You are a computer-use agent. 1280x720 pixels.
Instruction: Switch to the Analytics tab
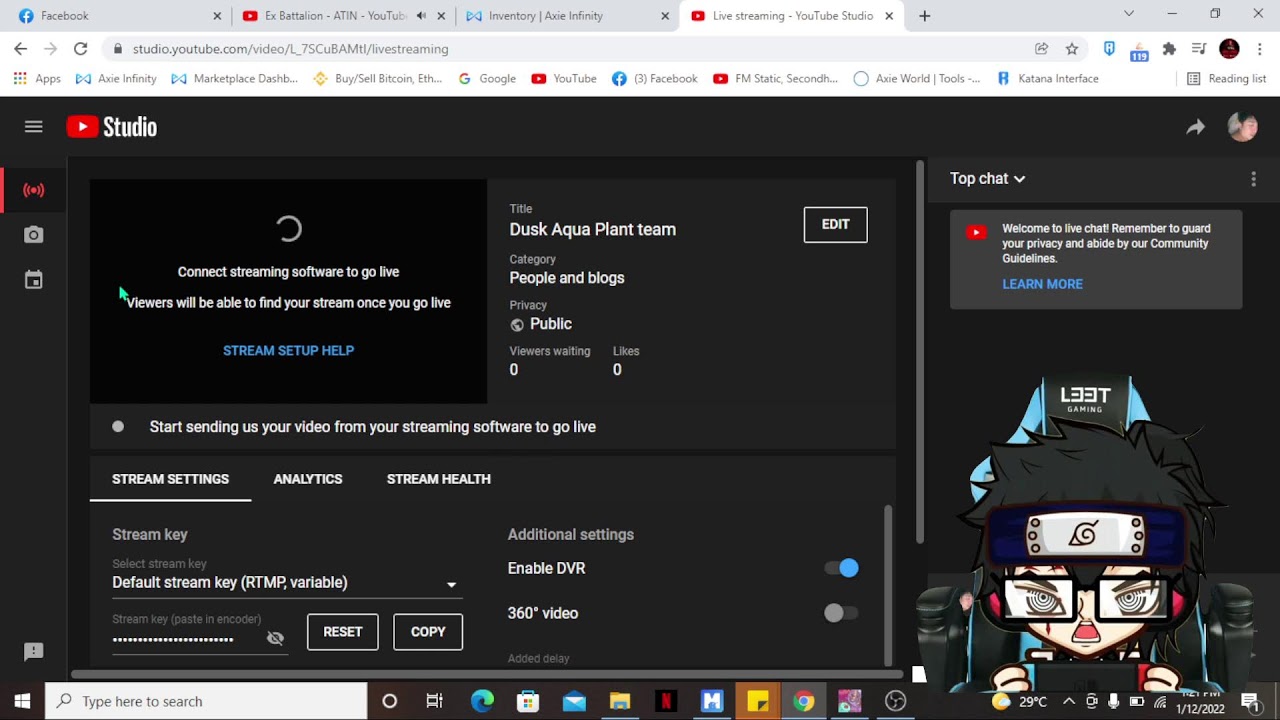[x=308, y=479]
